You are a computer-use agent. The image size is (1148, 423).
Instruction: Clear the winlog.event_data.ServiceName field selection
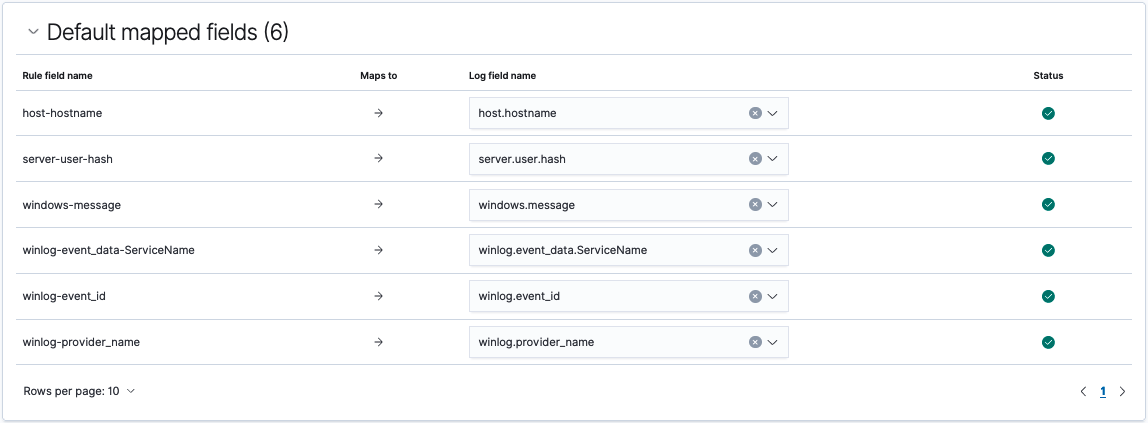click(755, 250)
